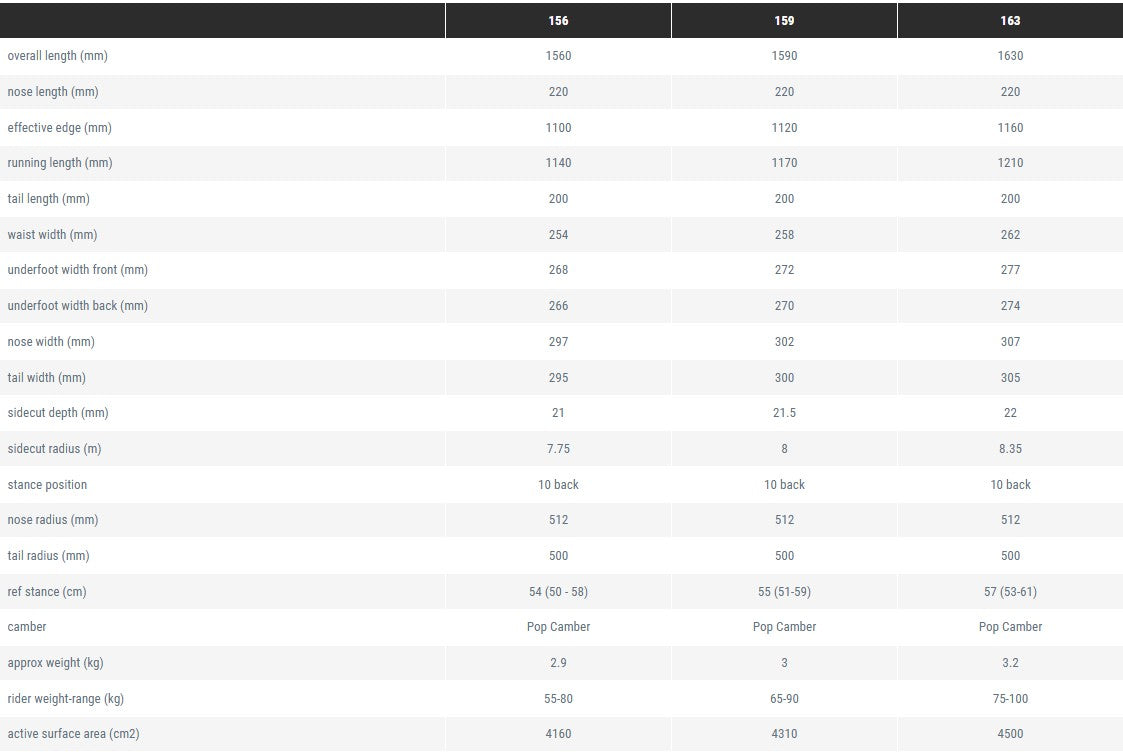Click approx weight value 3.2

tap(1010, 663)
